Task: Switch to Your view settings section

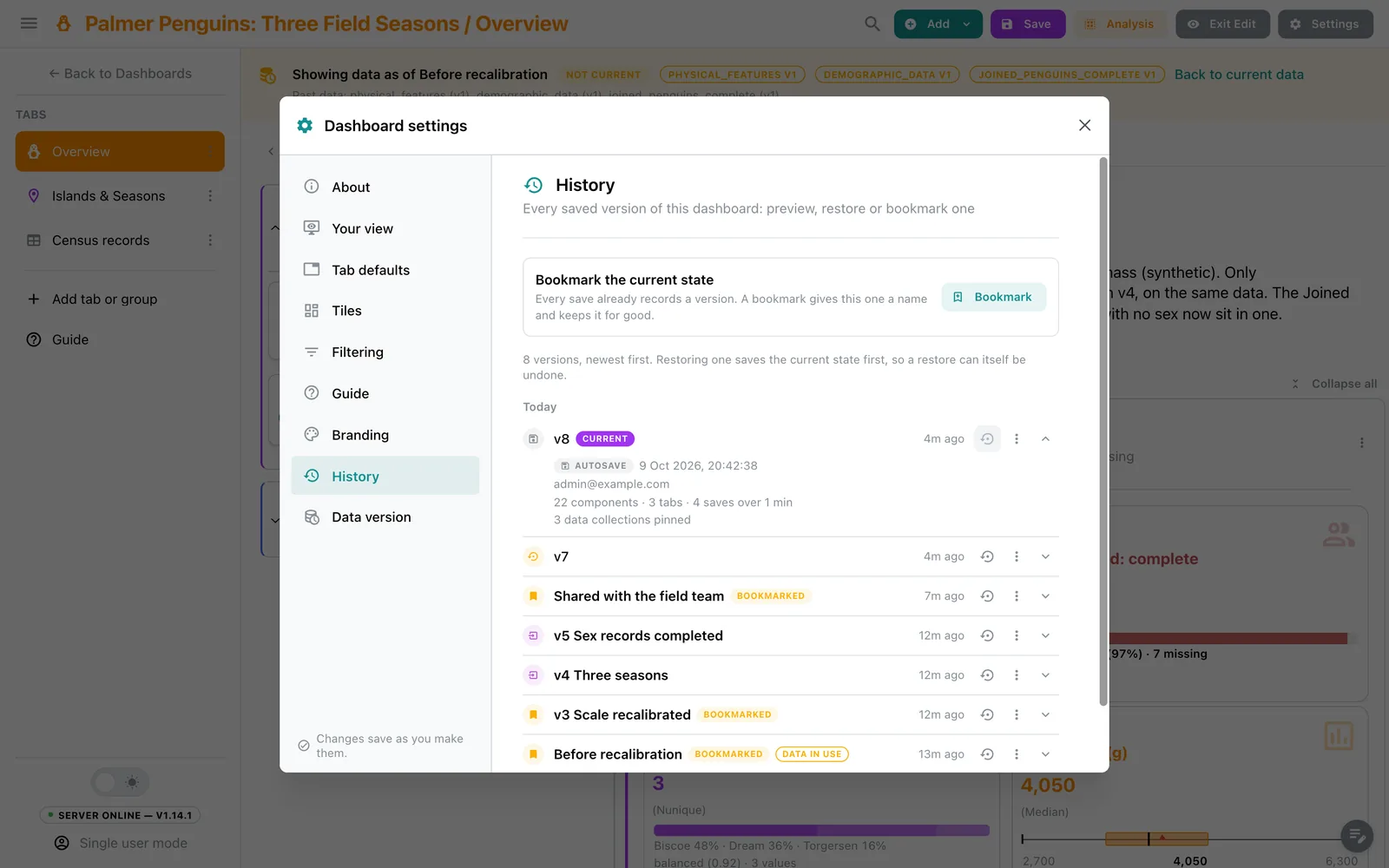Action: (385, 228)
